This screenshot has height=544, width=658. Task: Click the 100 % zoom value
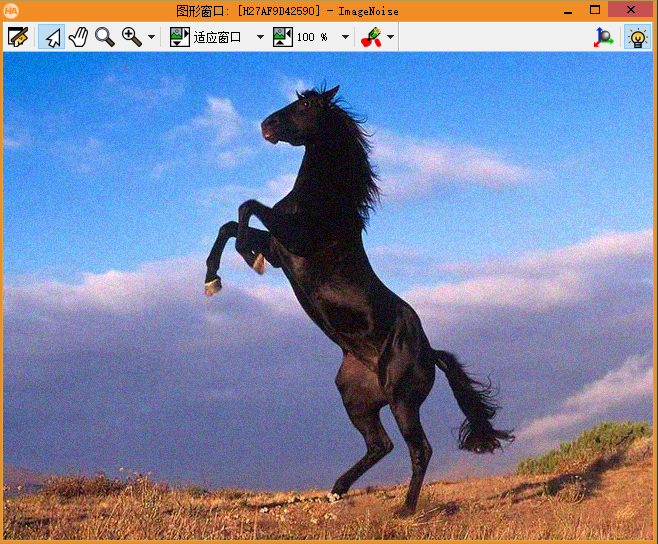pyautogui.click(x=312, y=37)
